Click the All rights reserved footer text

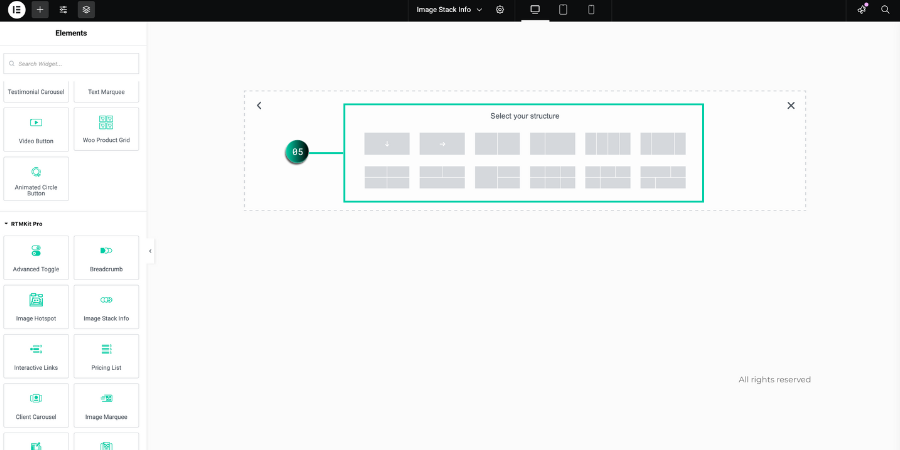pos(774,379)
